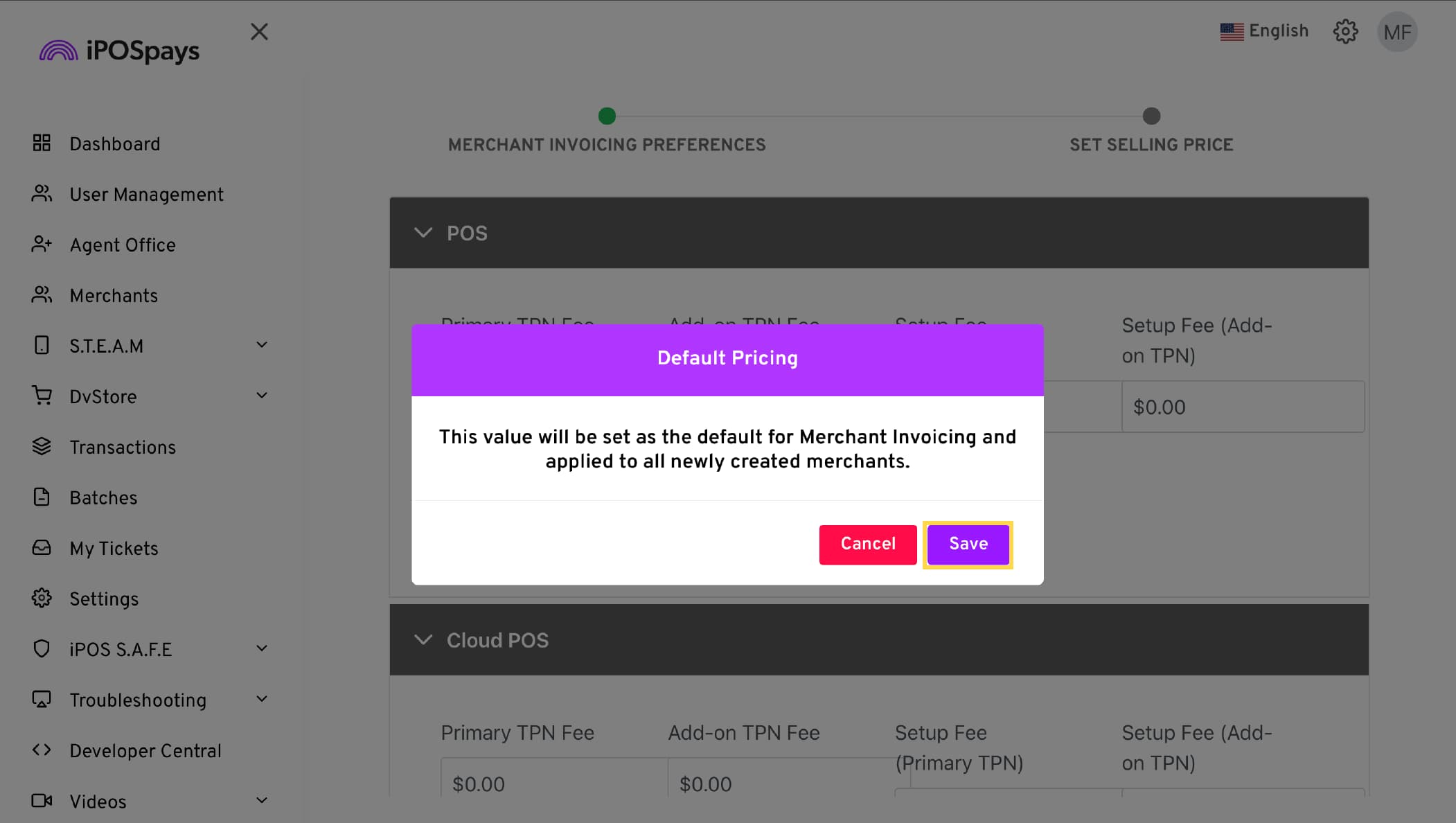This screenshot has height=823, width=1456.
Task: Click the Setup Fee (Add-on TPN) field
Action: pos(1243,407)
